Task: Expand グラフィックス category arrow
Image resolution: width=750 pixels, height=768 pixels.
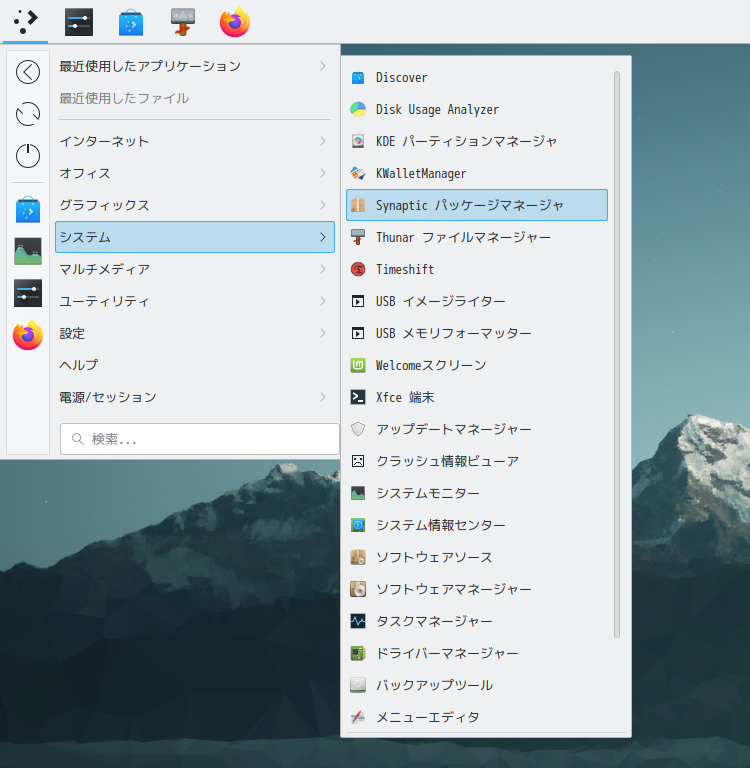Action: tap(323, 205)
